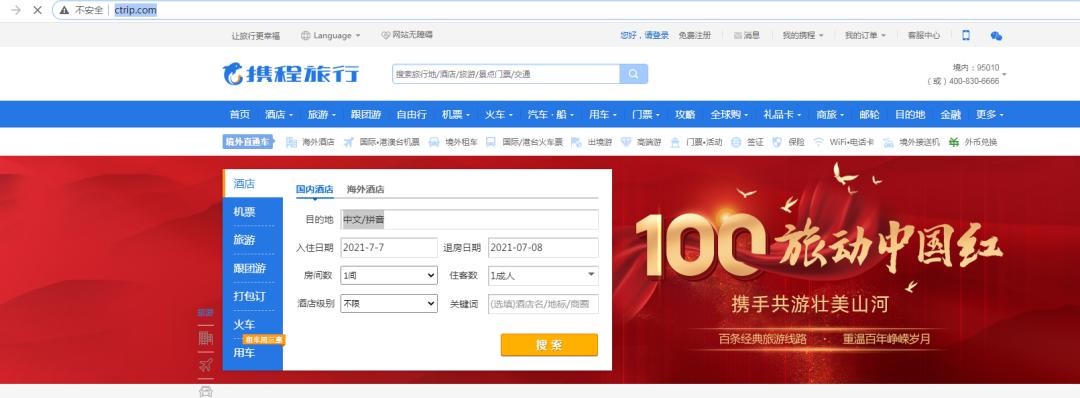Click the browser forward arrow

(15, 10)
